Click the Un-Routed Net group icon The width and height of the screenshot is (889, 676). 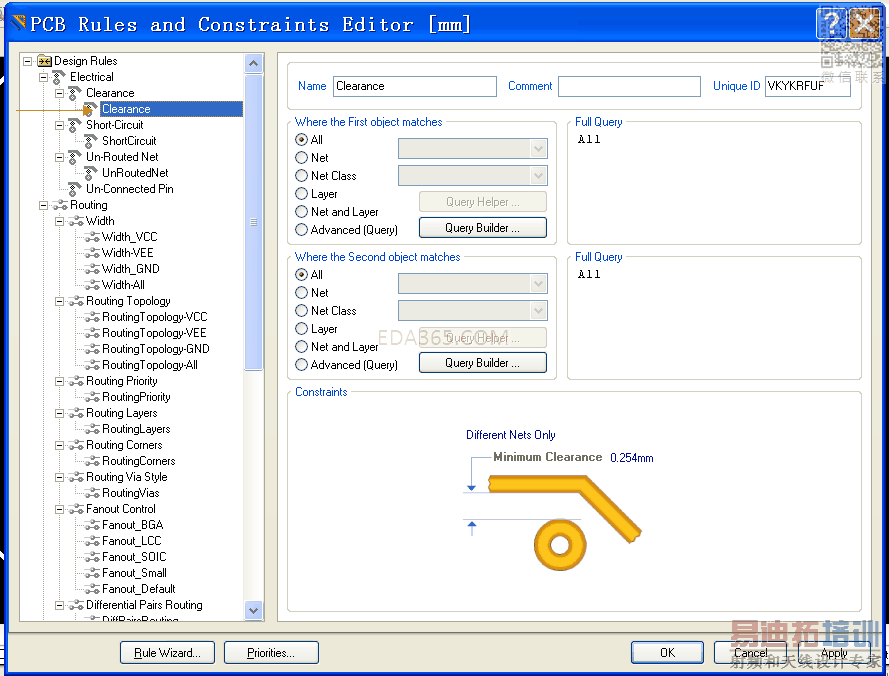(x=75, y=157)
